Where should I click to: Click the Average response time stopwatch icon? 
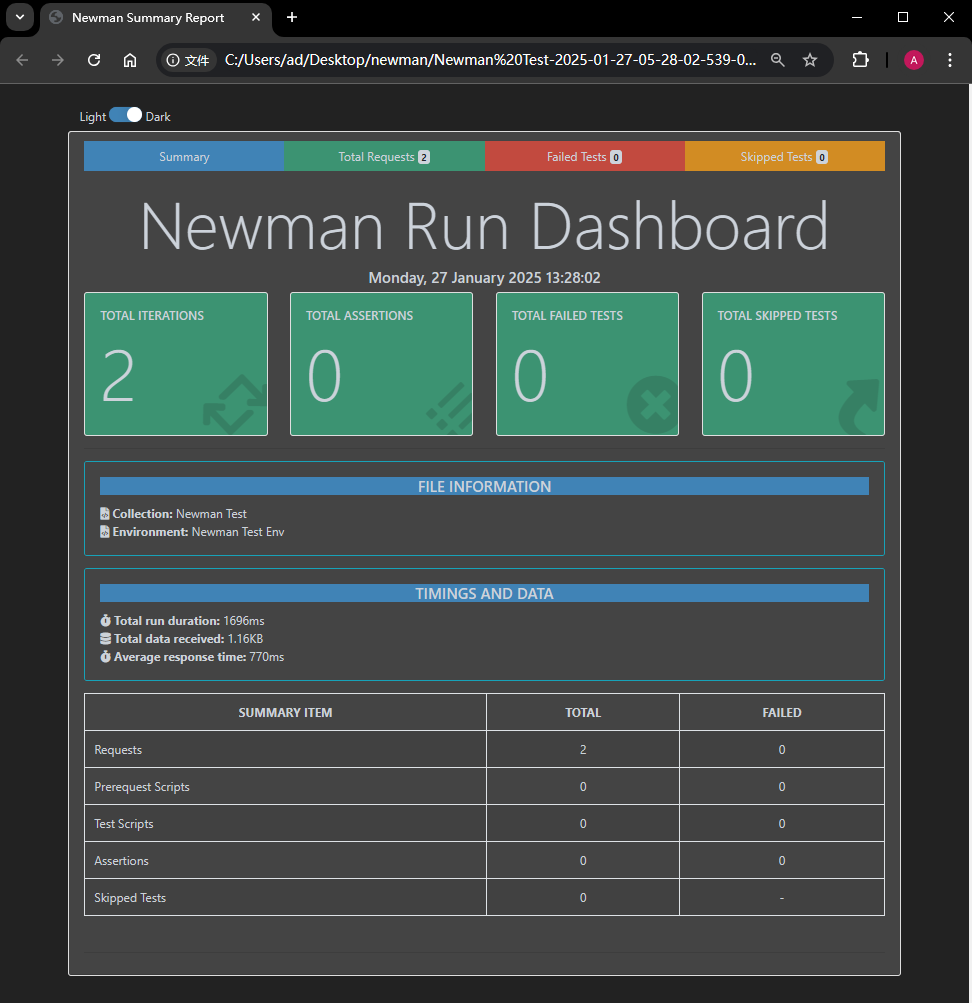coord(106,656)
